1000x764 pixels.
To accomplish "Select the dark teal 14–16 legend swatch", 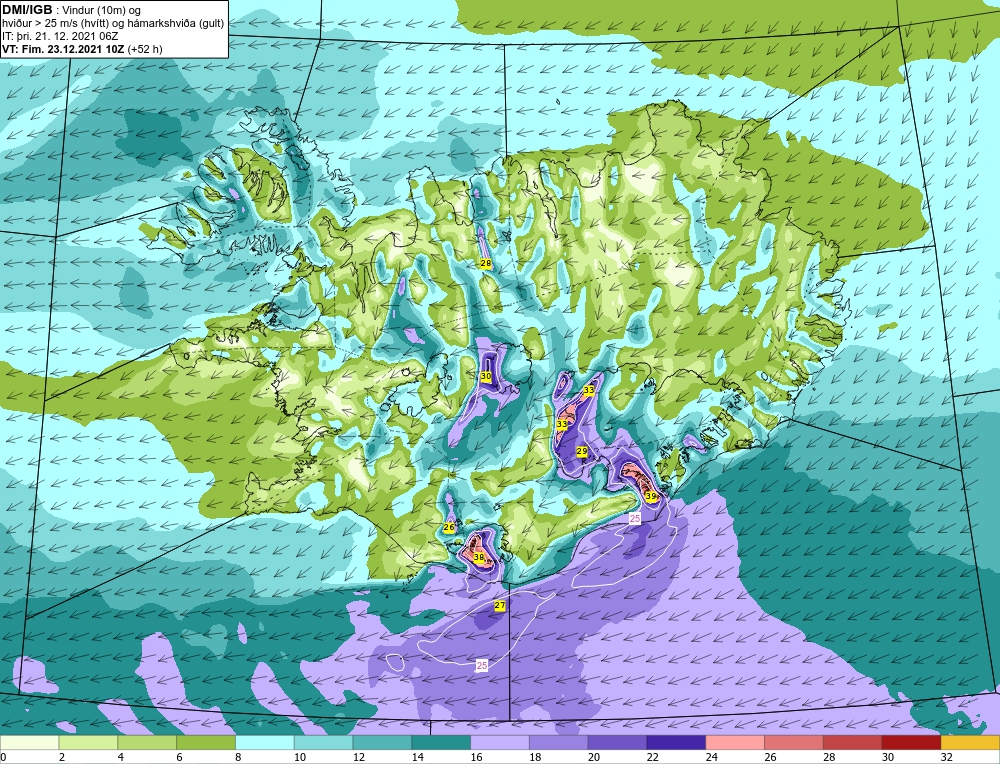I will pyautogui.click(x=441, y=743).
